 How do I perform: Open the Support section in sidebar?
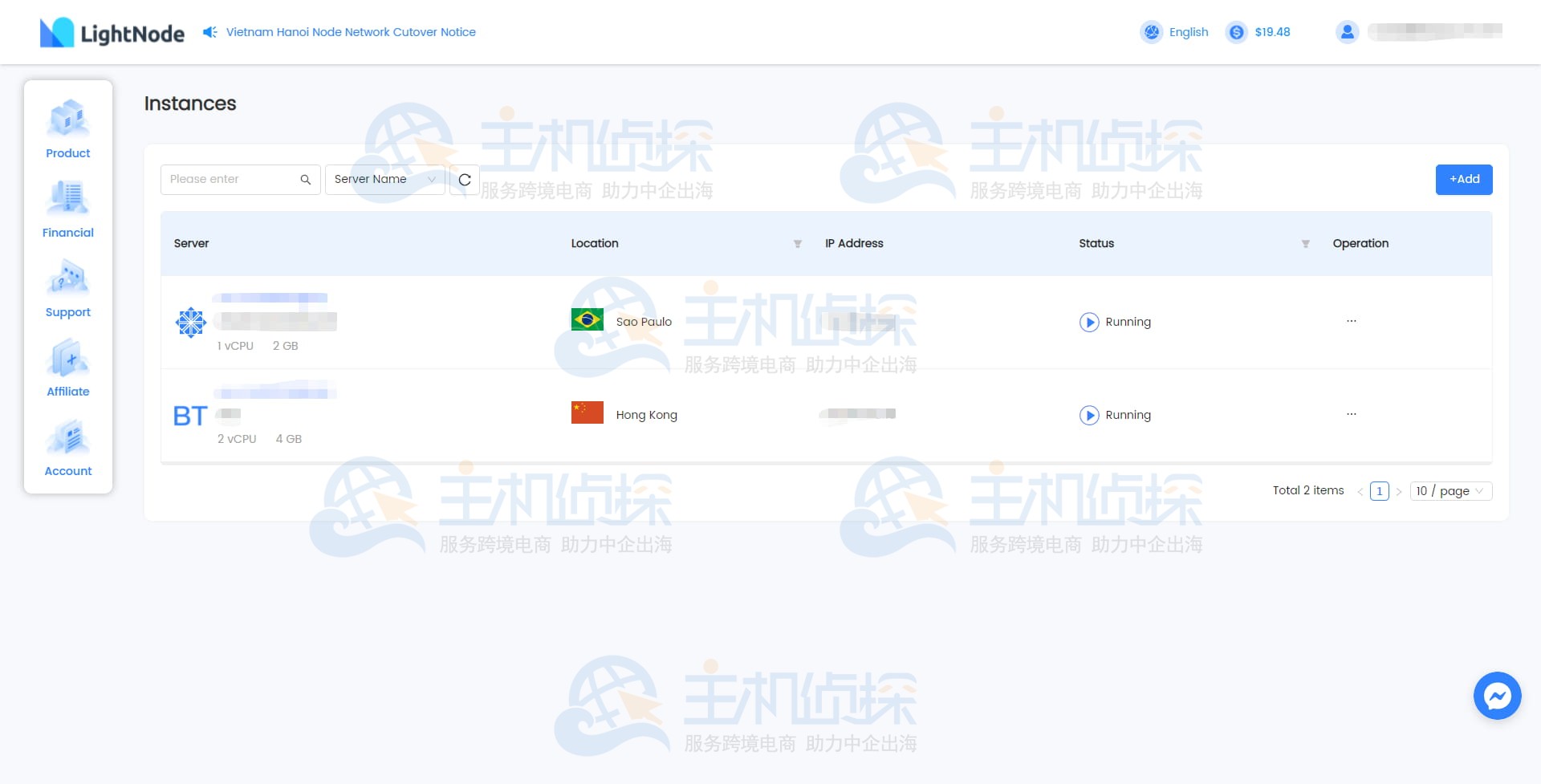point(67,289)
